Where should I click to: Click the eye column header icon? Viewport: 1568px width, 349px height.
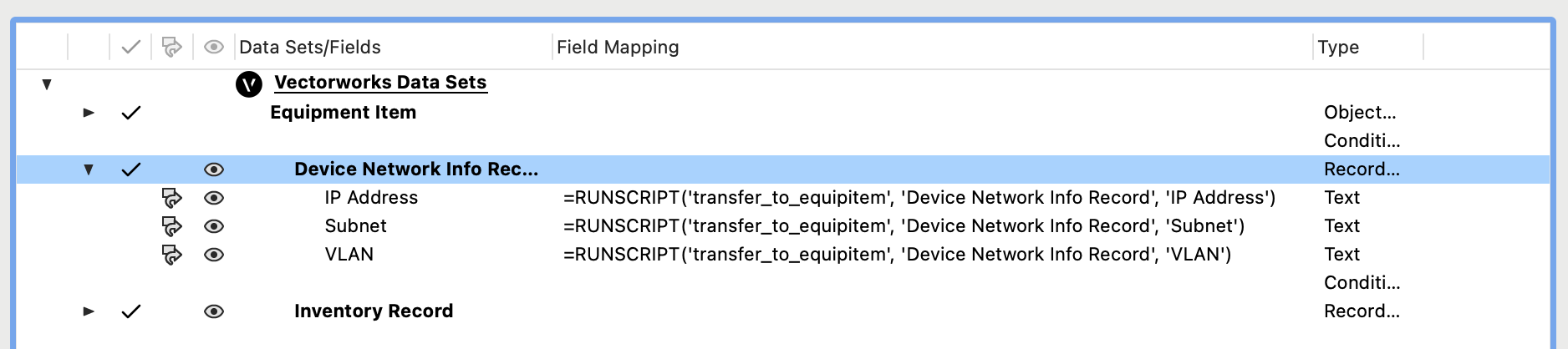[x=214, y=48]
